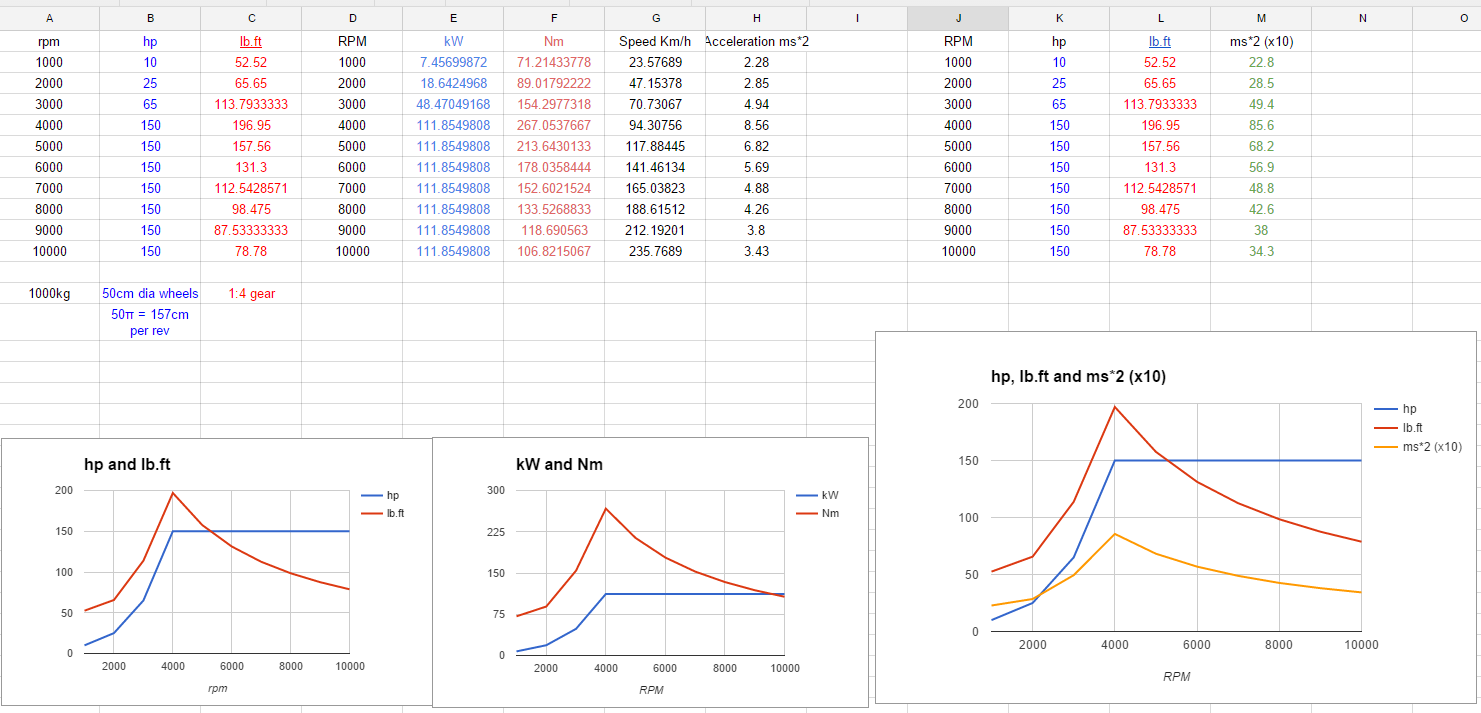Click the "hp and lb.ft" chart title

coord(134,465)
